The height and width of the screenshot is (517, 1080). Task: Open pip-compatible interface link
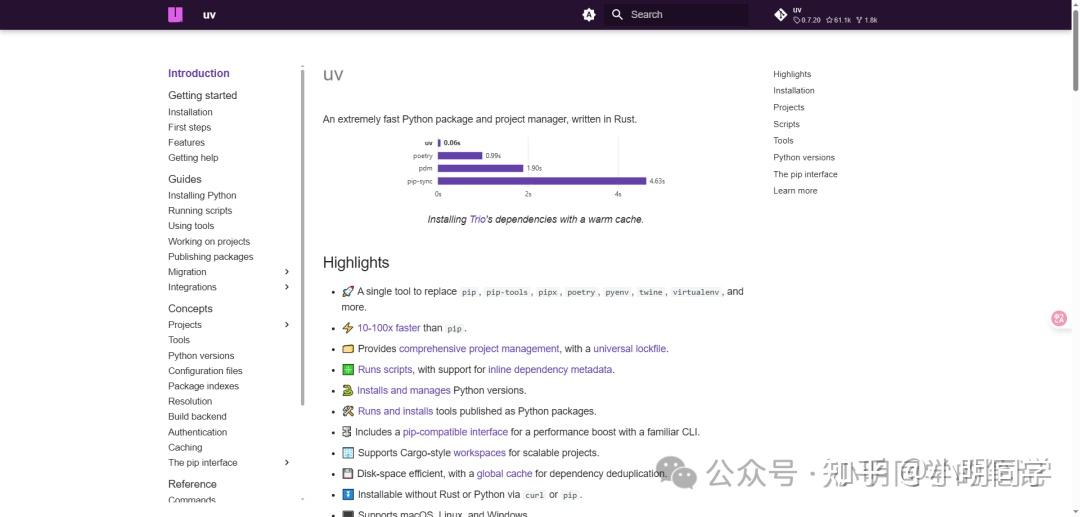(x=455, y=432)
